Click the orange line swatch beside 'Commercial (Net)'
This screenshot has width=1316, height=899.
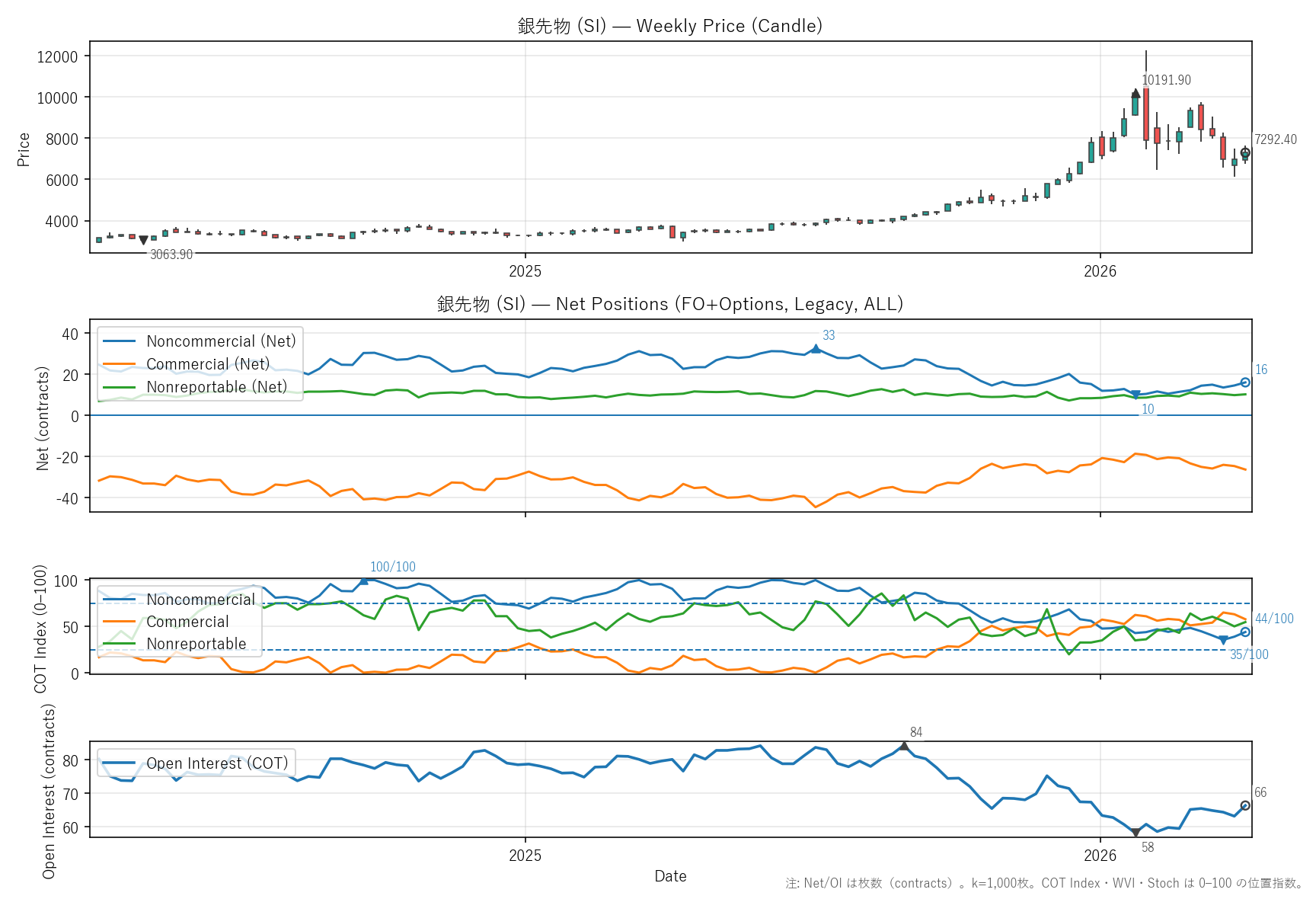(120, 364)
